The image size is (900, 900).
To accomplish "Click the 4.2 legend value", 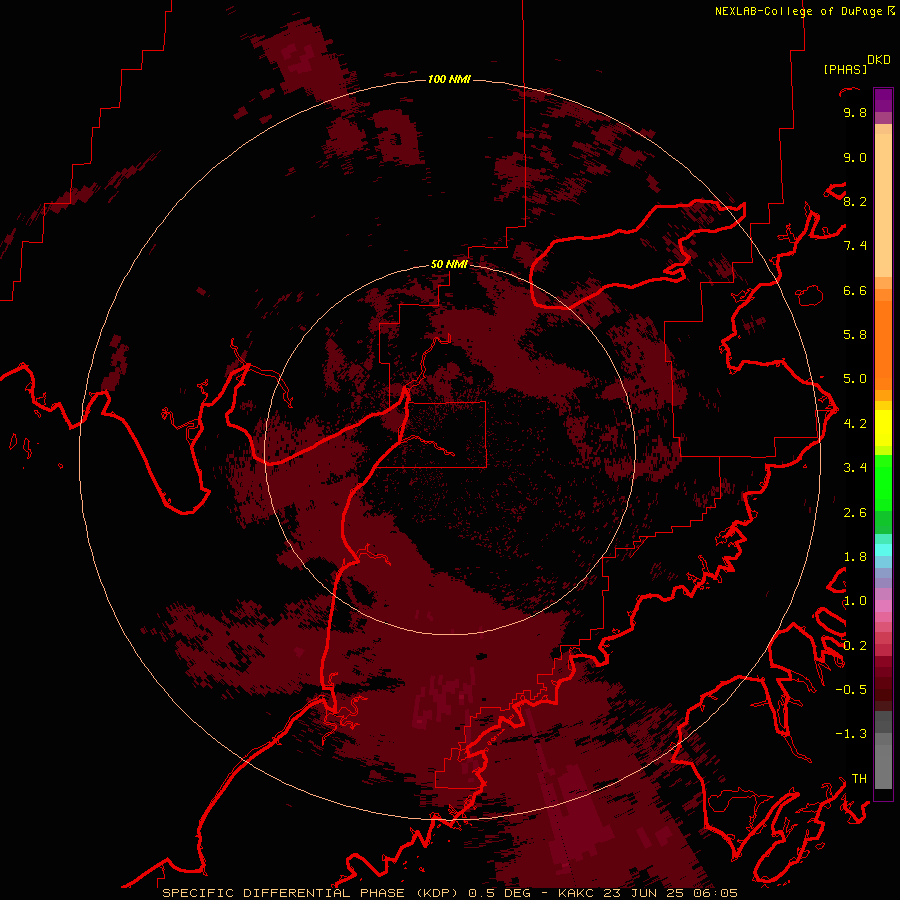I will click(855, 424).
